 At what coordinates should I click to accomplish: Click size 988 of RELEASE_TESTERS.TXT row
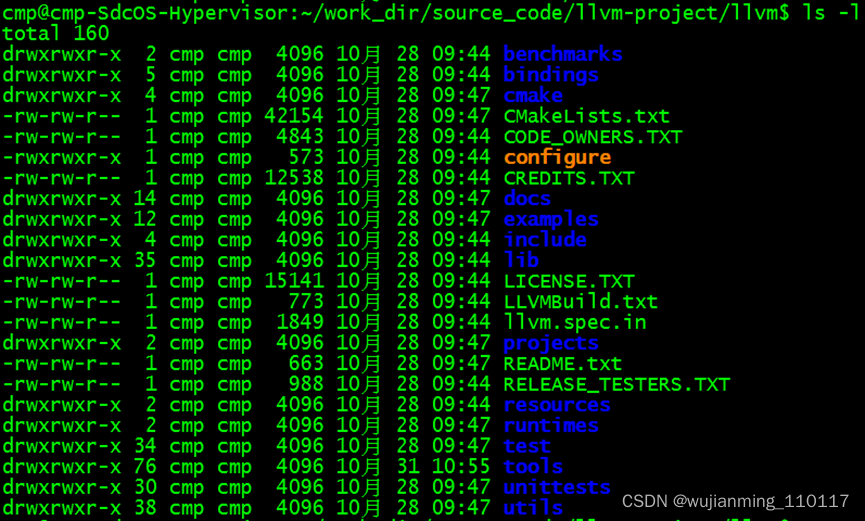click(306, 385)
